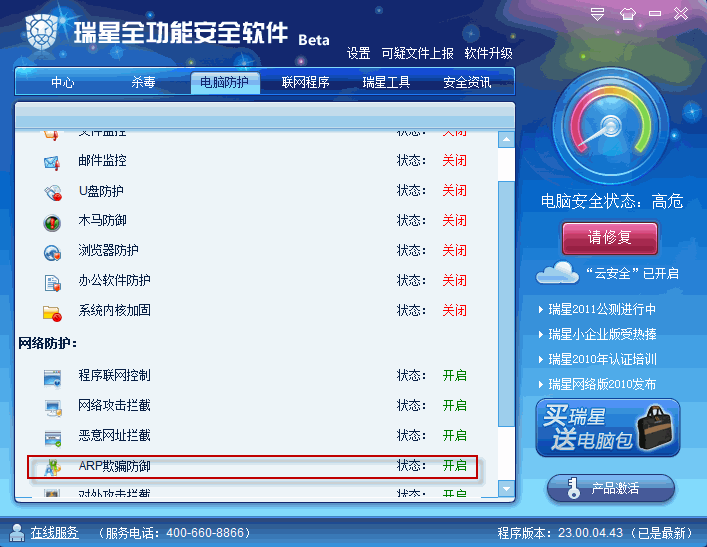This screenshot has height=547, width=707.
Task: Click the scrollbar up arrow
Action: pos(506,140)
